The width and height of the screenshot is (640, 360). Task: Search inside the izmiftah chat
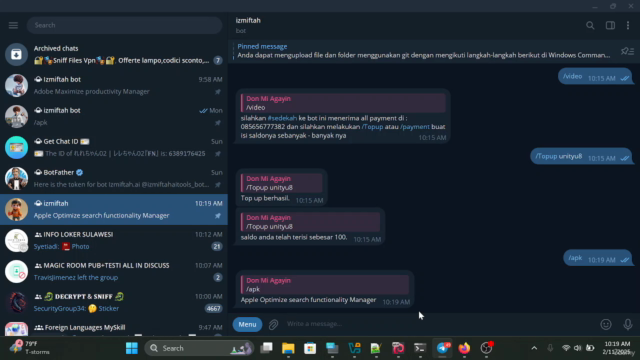(590, 25)
